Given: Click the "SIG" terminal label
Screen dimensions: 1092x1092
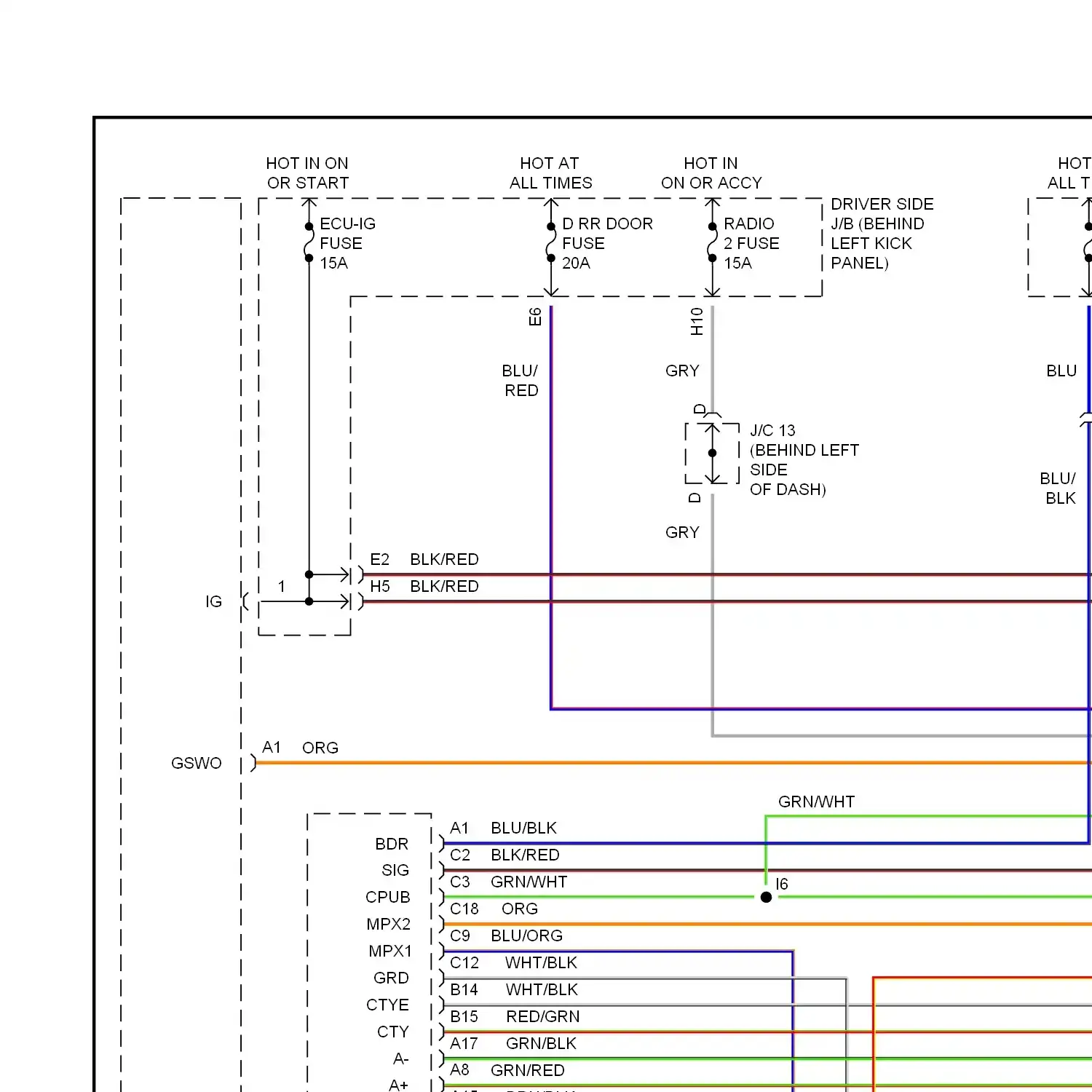Looking at the screenshot, I should (395, 871).
